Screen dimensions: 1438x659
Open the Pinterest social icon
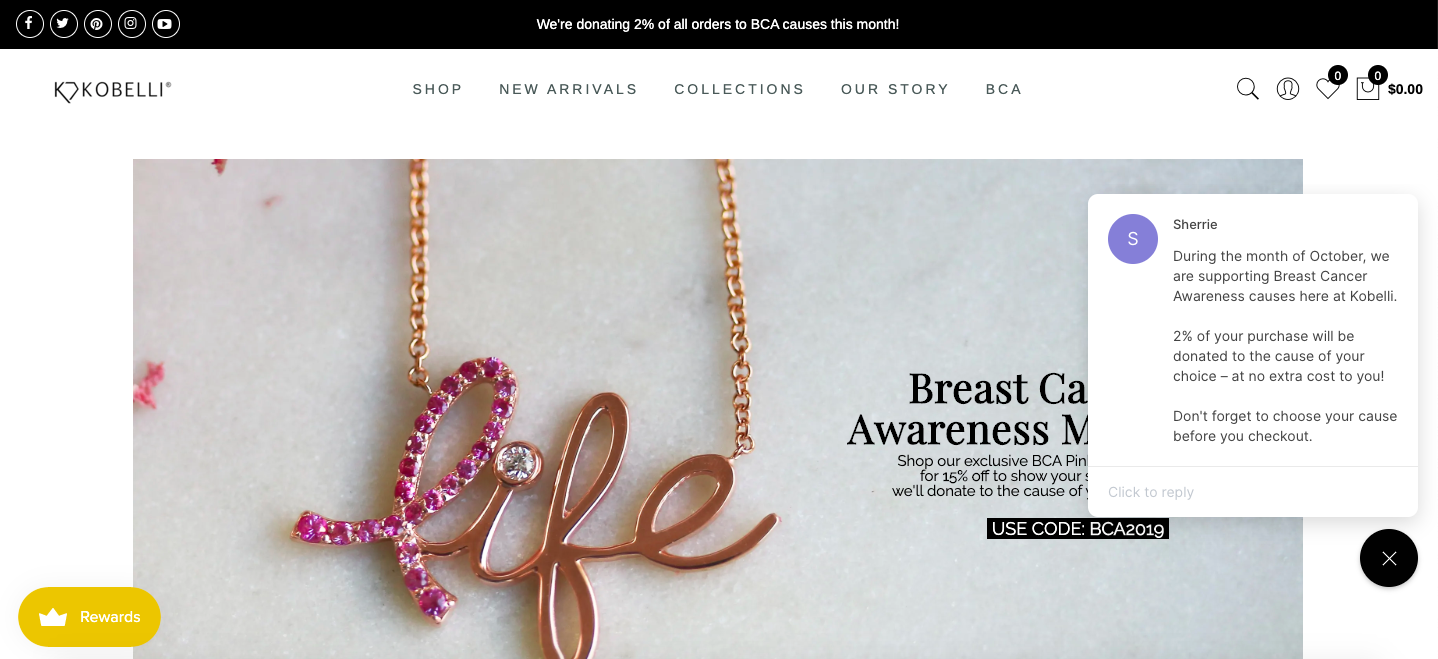pyautogui.click(x=98, y=24)
